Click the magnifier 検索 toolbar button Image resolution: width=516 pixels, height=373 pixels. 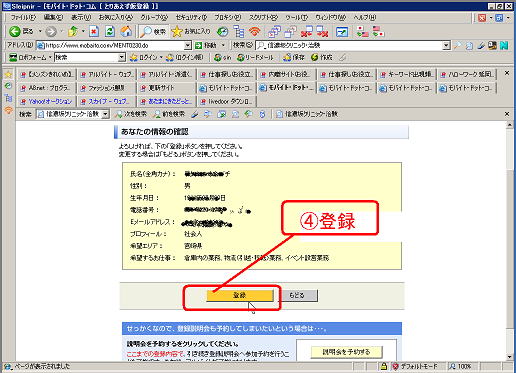point(153,32)
